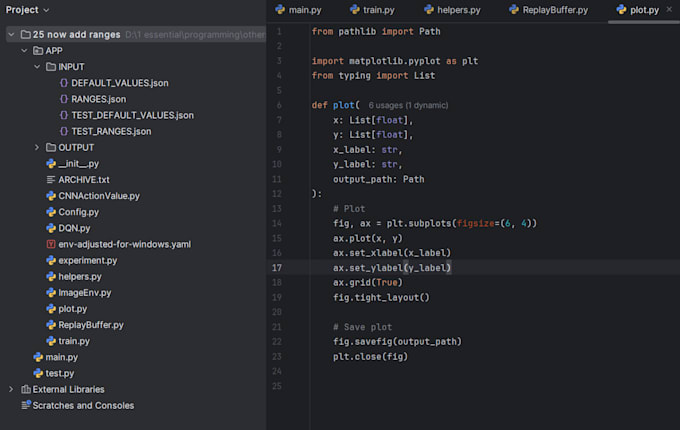Click 'from pathlib import Path' line
Viewport: 680px width, 430px height.
point(376,31)
